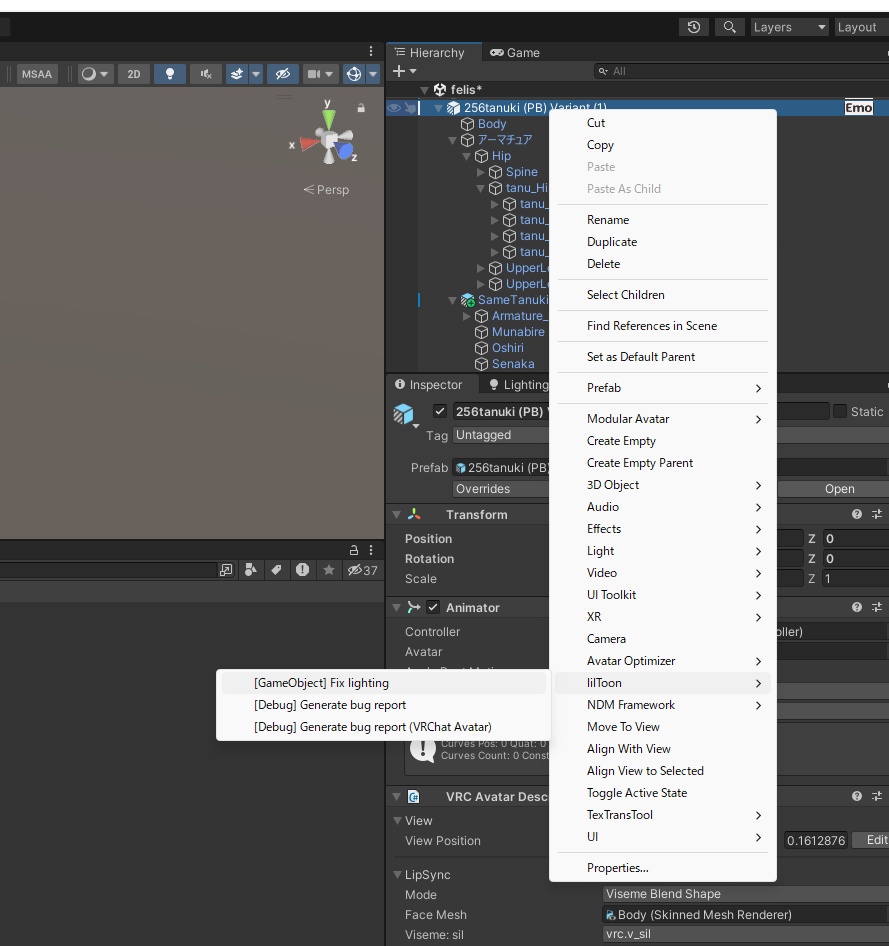The height and width of the screenshot is (946, 889).
Task: Choose Properties... in context menu
Action: click(x=662, y=868)
